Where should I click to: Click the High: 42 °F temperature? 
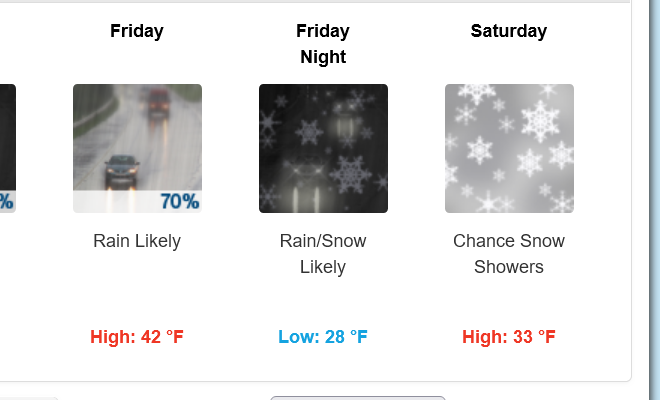click(137, 337)
